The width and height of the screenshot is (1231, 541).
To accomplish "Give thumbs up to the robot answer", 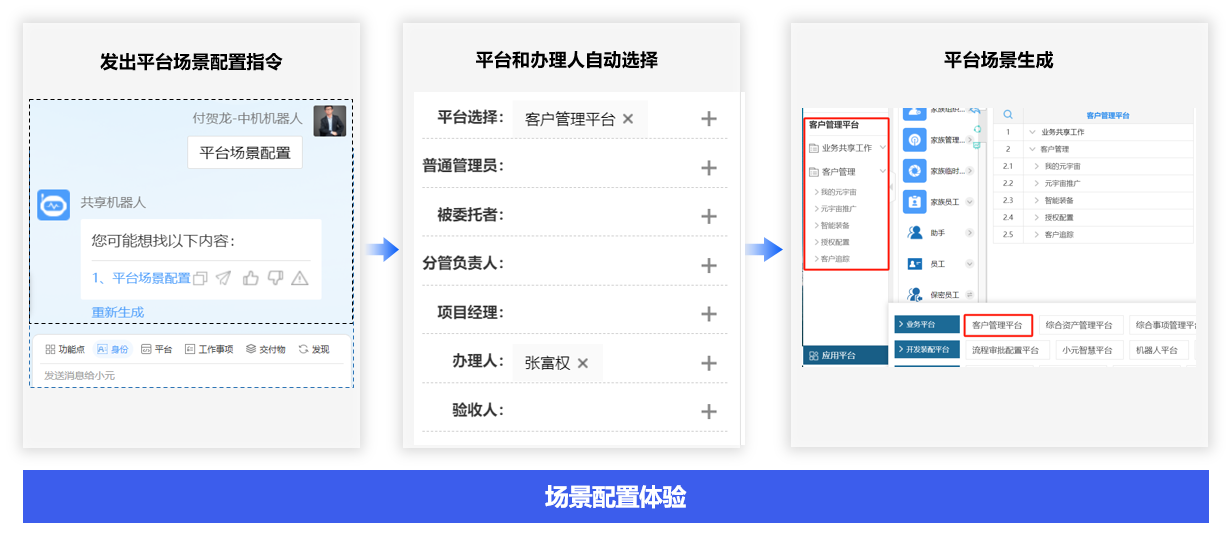I will (250, 278).
